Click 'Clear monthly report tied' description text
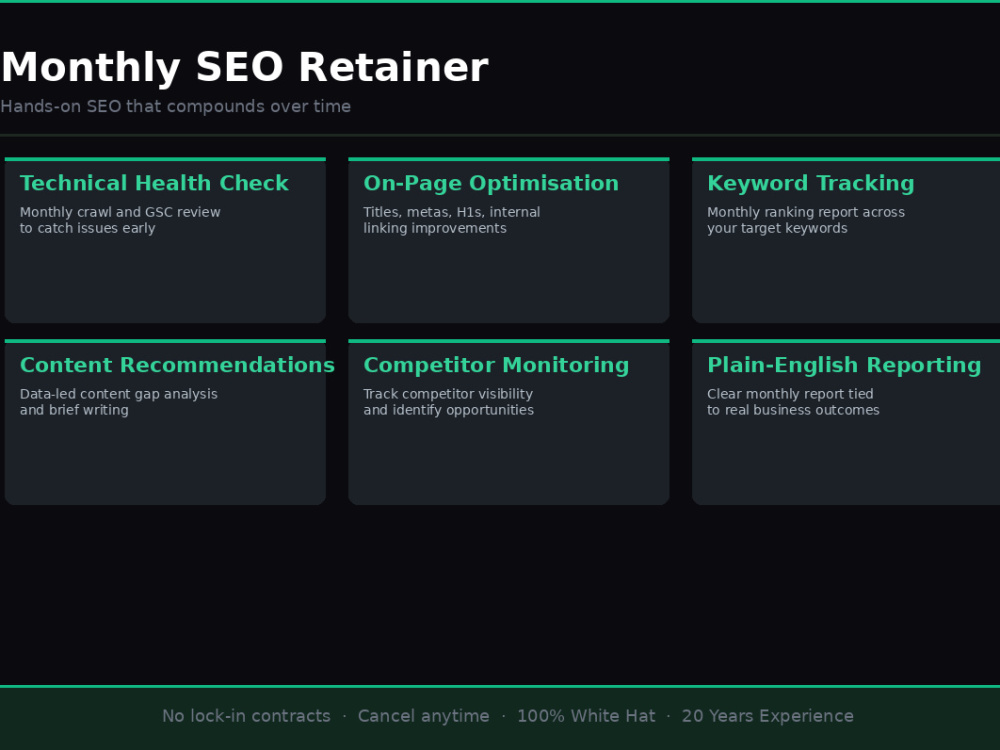This screenshot has width=1000, height=750. (790, 394)
